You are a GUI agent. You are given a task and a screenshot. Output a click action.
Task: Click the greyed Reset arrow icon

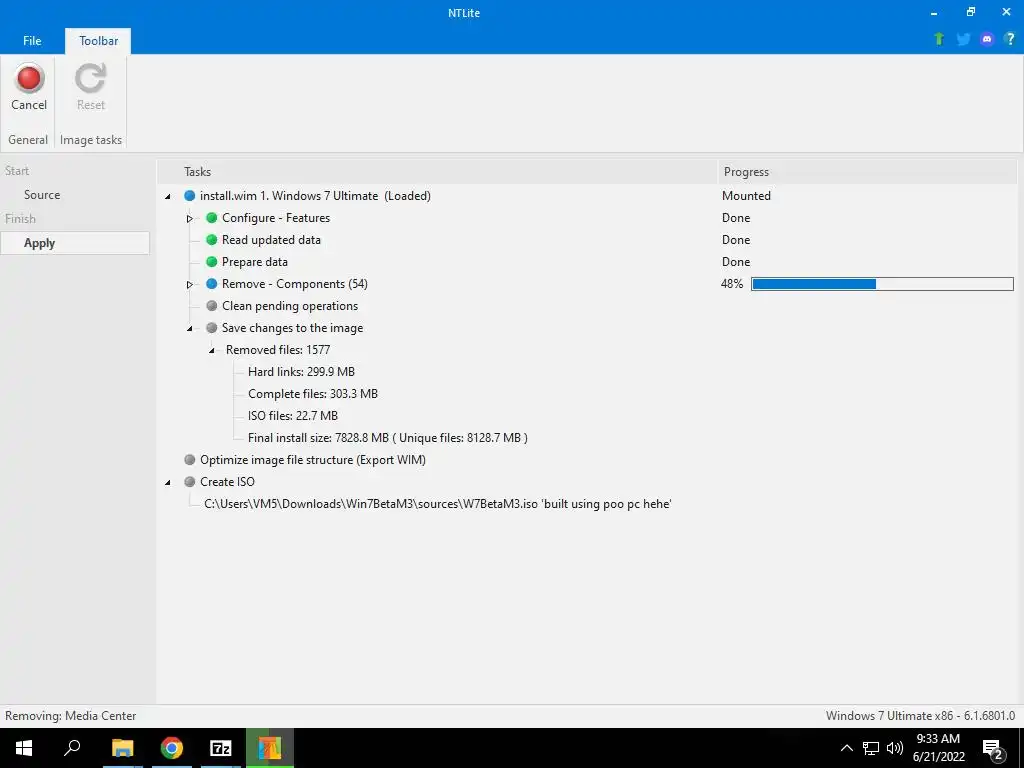coord(90,78)
